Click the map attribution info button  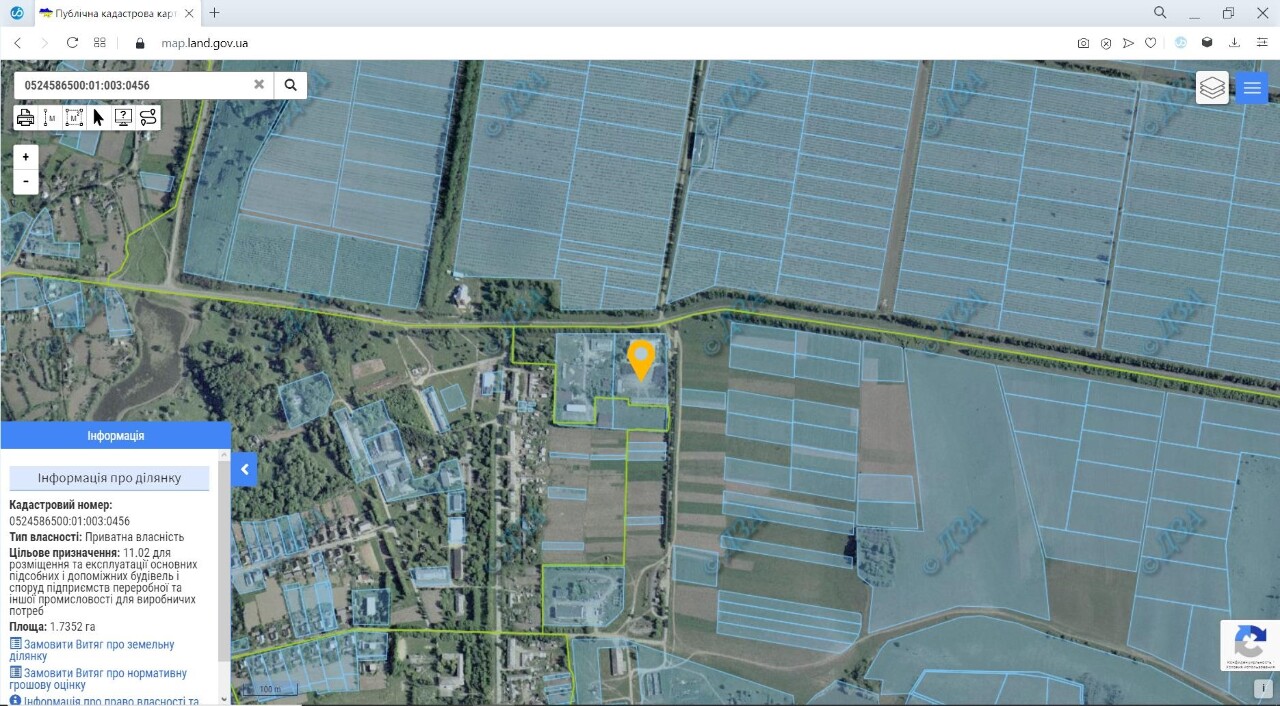[1263, 689]
